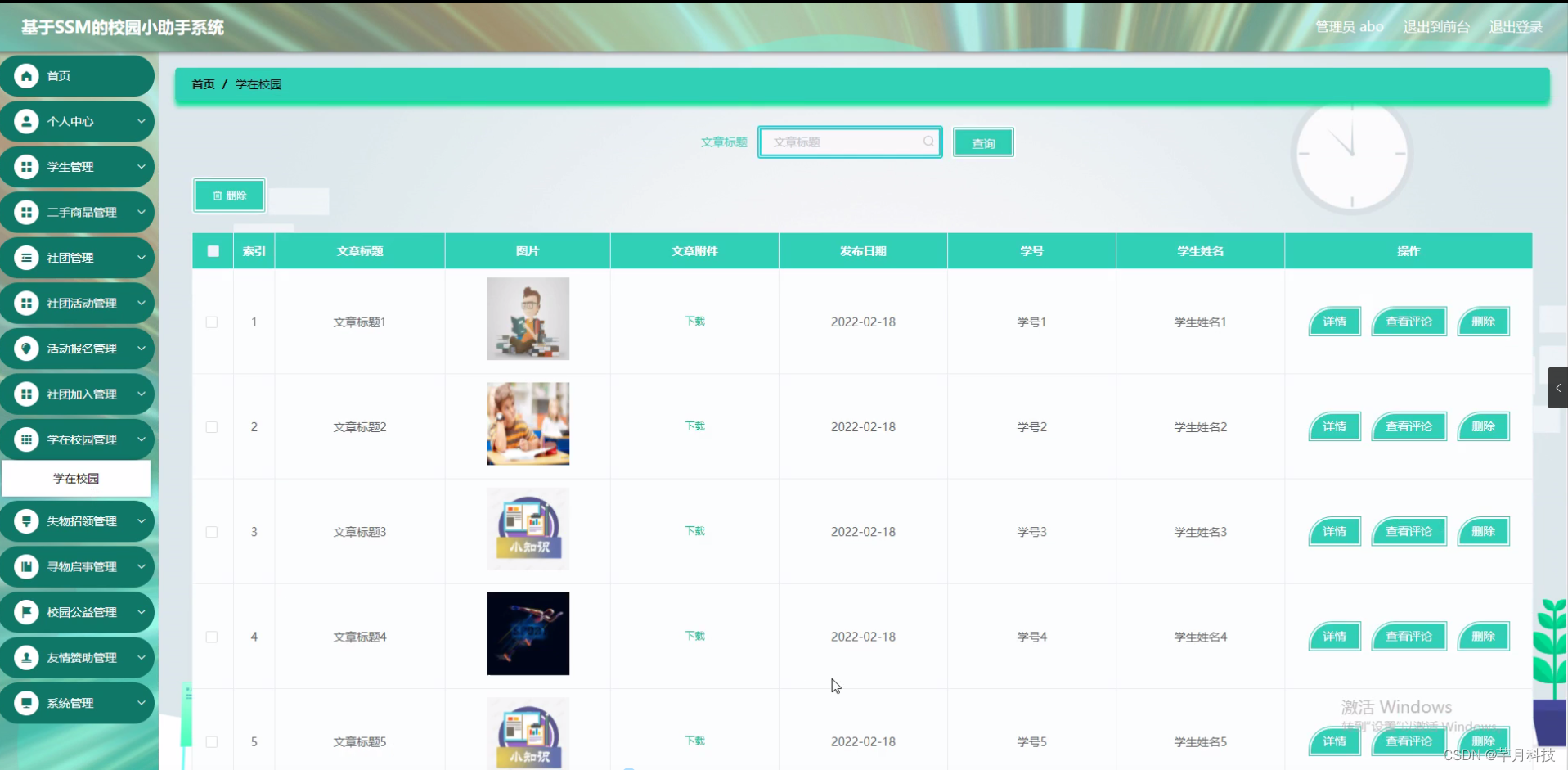Collapse the 学在校园管理 submenu

[142, 439]
